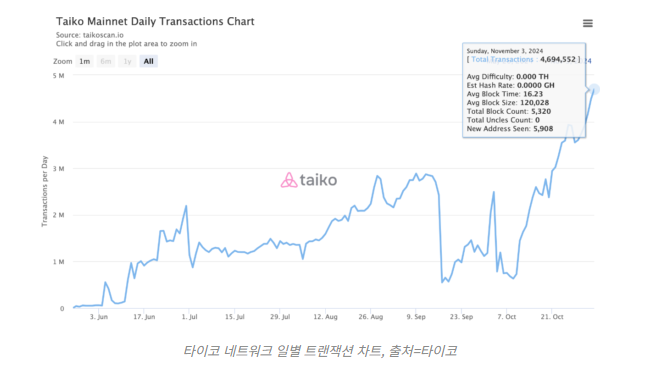
Task: Open the chart hamburger context menu
Action: (587, 23)
